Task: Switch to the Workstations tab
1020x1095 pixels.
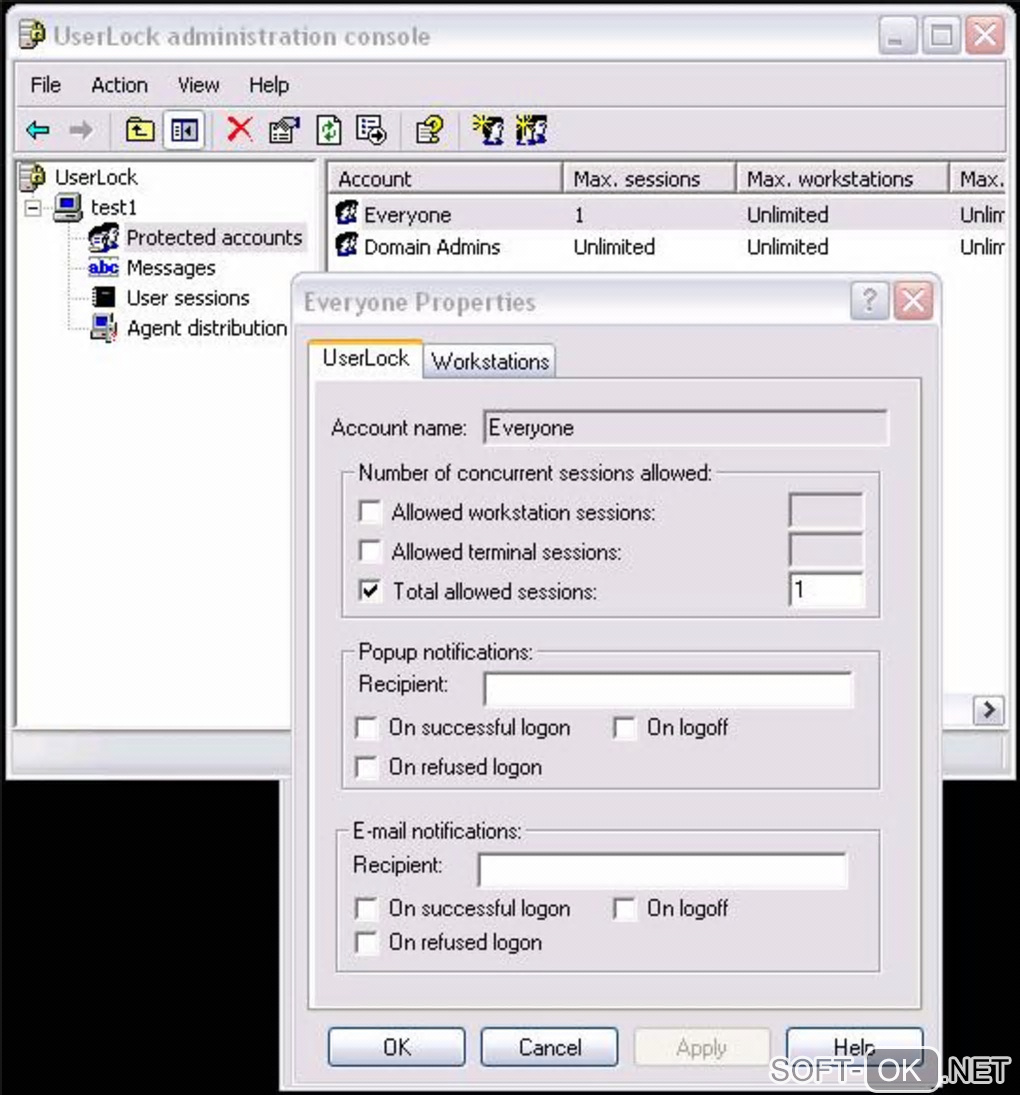Action: pyautogui.click(x=489, y=361)
